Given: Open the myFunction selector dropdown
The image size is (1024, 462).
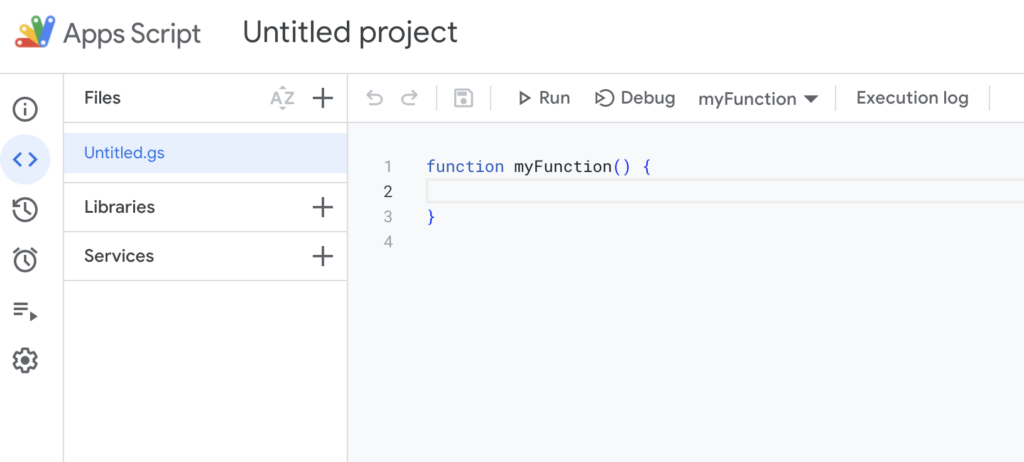Looking at the screenshot, I should point(758,99).
